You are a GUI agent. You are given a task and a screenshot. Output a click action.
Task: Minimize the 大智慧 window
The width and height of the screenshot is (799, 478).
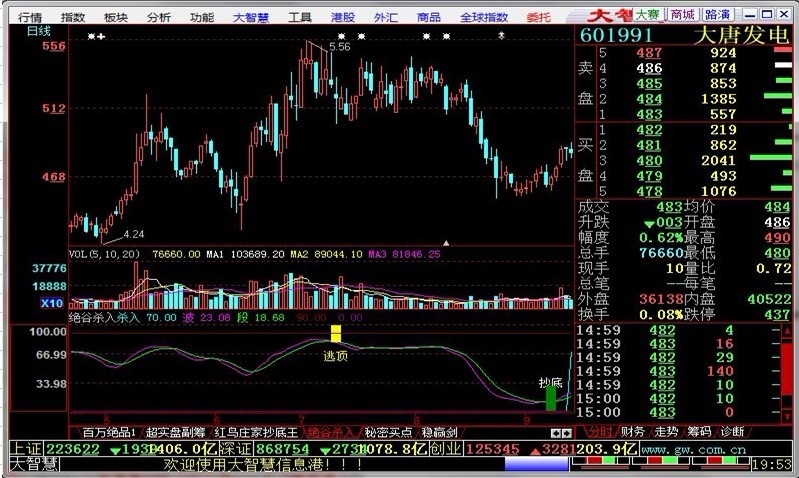coord(750,14)
